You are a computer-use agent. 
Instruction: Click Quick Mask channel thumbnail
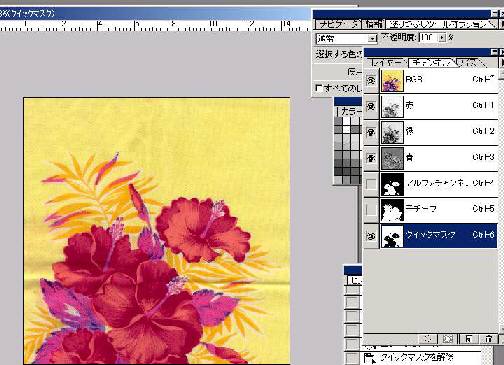(392, 236)
